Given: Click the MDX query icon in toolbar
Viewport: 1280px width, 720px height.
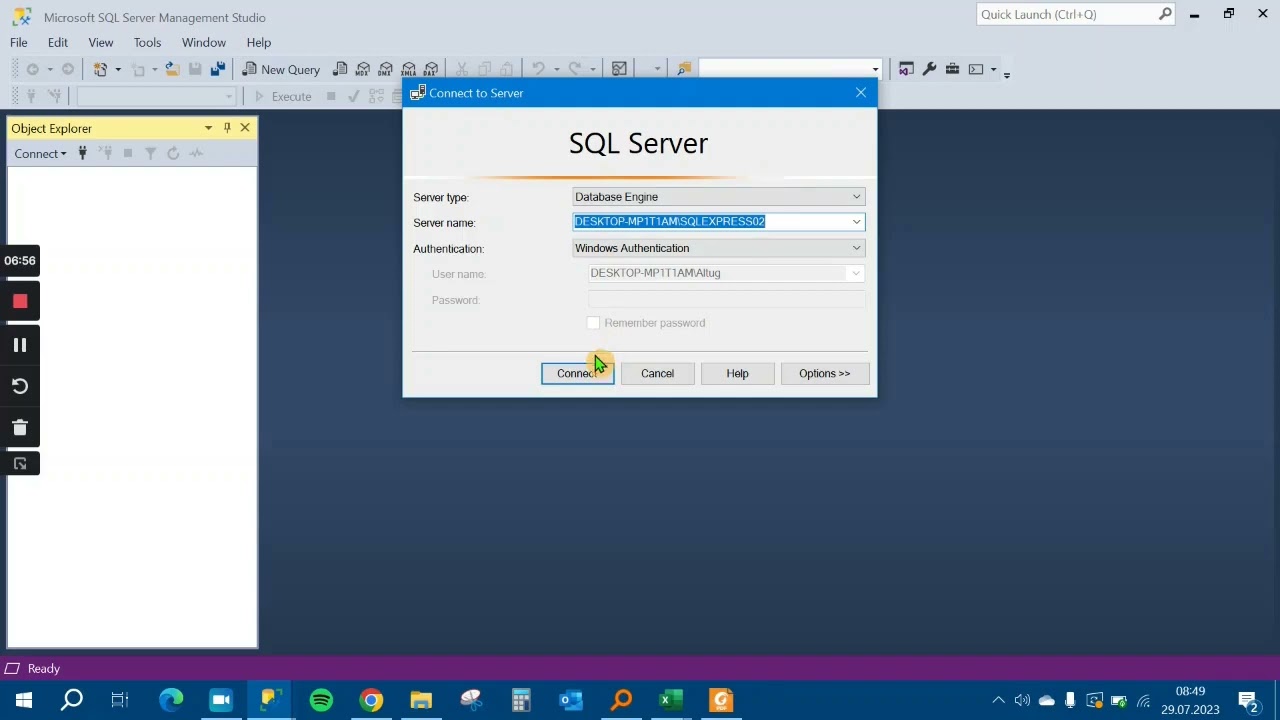Looking at the screenshot, I should coord(363,69).
